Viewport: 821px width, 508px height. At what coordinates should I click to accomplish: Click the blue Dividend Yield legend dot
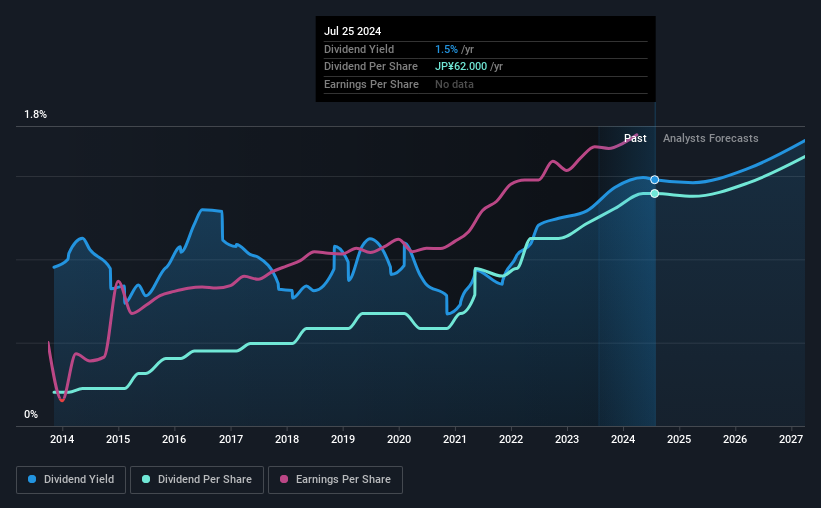32,479
